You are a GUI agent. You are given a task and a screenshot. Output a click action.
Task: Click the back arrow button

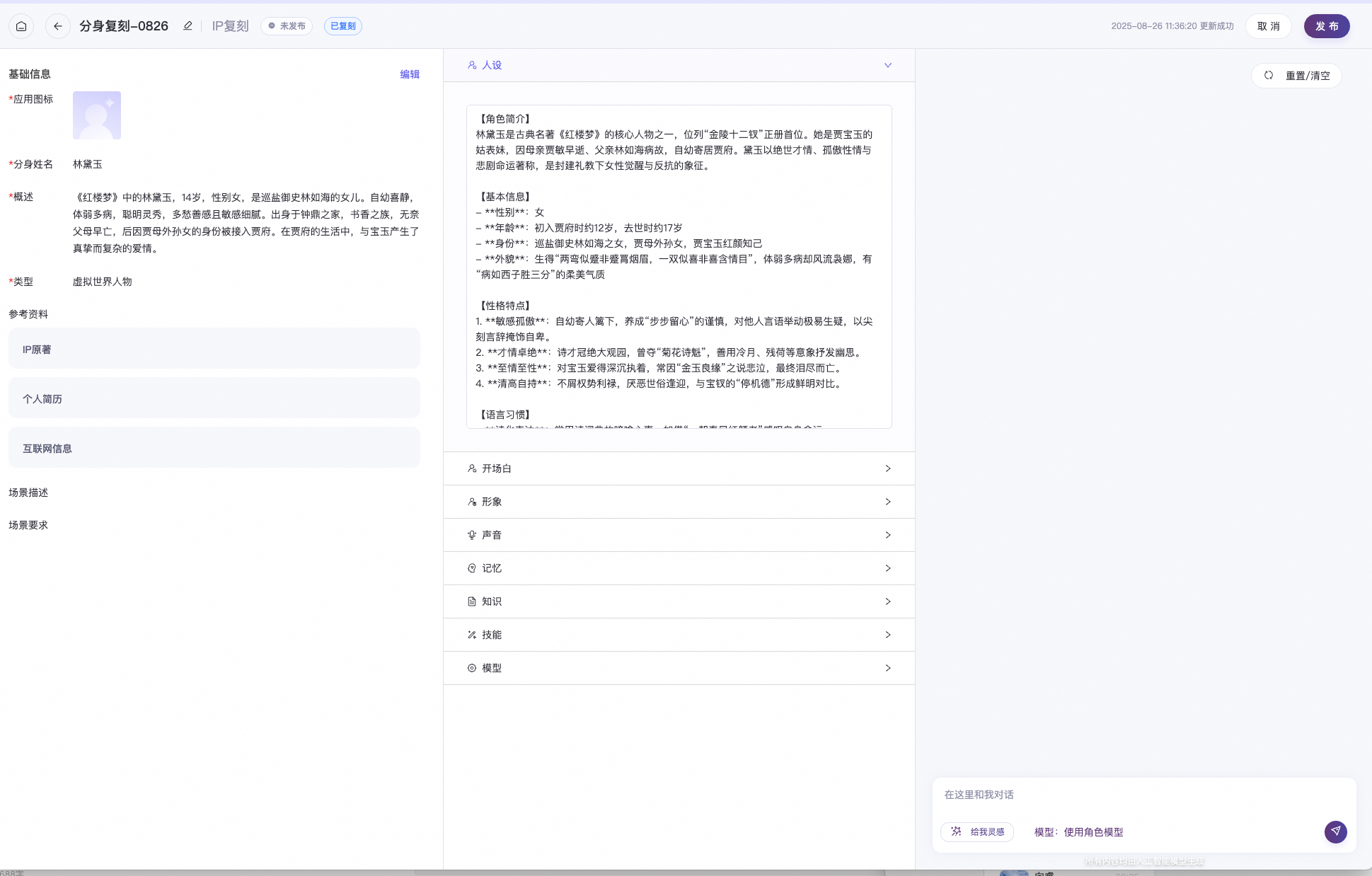click(x=58, y=26)
